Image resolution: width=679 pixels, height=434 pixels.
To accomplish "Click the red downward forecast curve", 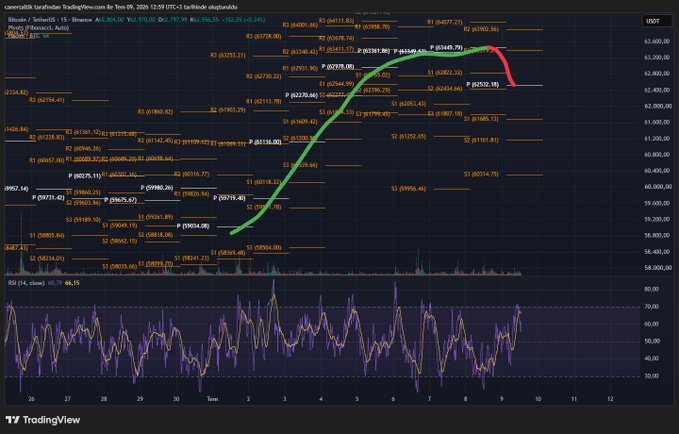I will [x=505, y=65].
